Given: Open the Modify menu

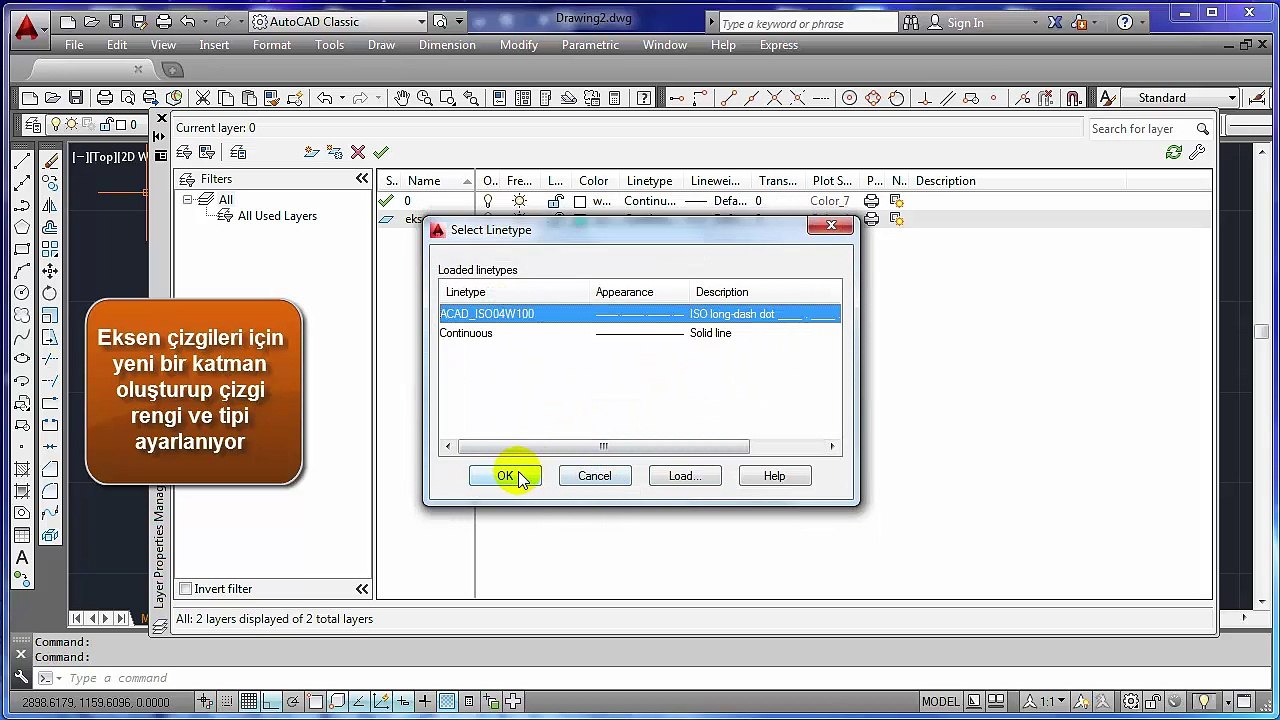Looking at the screenshot, I should pos(519,45).
